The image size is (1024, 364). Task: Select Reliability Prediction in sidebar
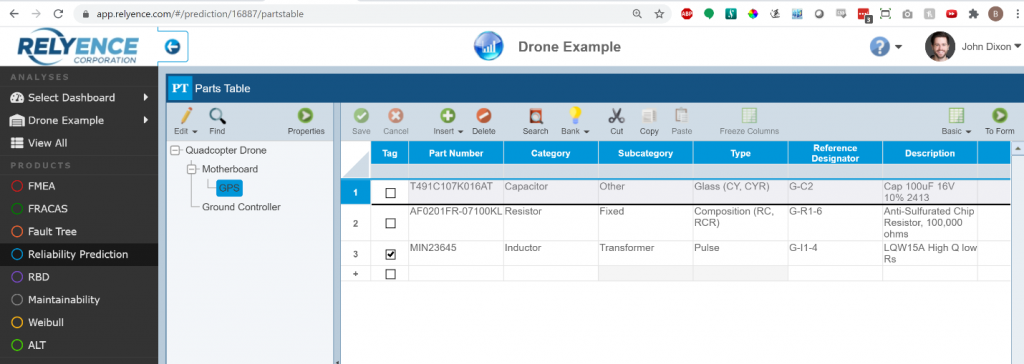coord(78,254)
